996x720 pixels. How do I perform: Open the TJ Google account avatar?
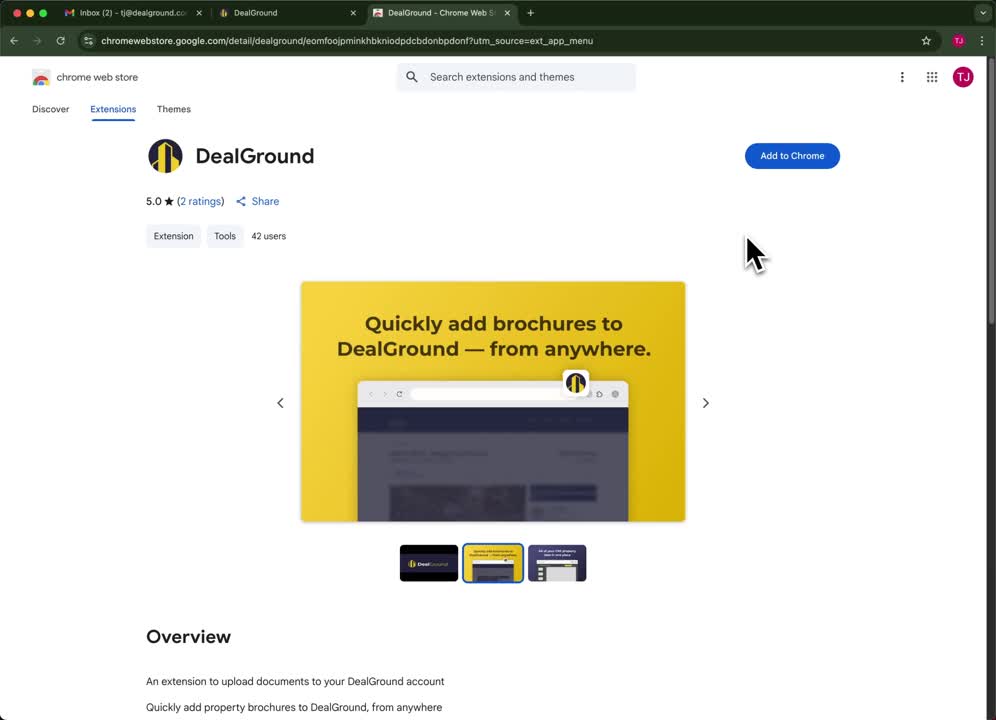tap(963, 77)
